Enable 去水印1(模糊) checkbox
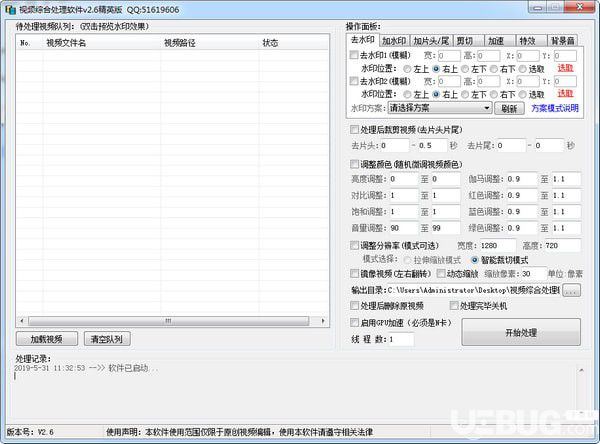Viewport: 600px width, 444px height. click(x=354, y=55)
